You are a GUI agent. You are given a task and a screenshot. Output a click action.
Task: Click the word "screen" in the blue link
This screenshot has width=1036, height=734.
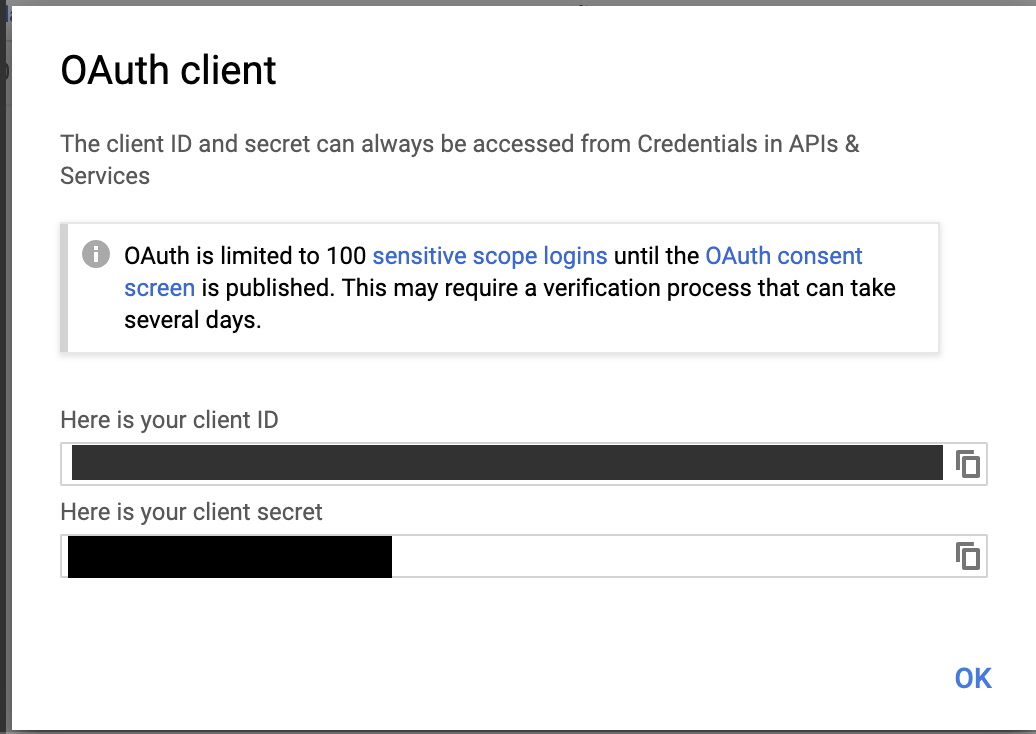tap(159, 288)
